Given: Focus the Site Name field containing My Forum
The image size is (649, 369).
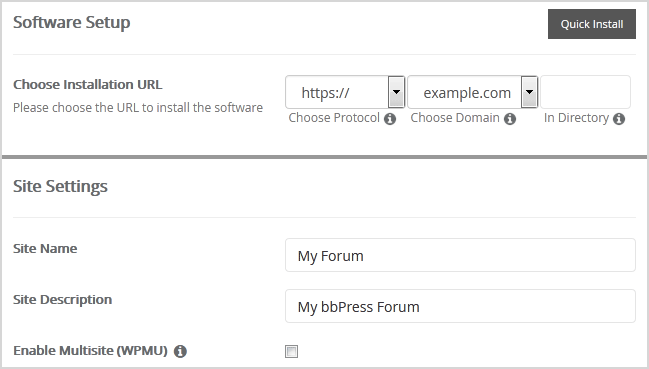Looking at the screenshot, I should [x=460, y=255].
